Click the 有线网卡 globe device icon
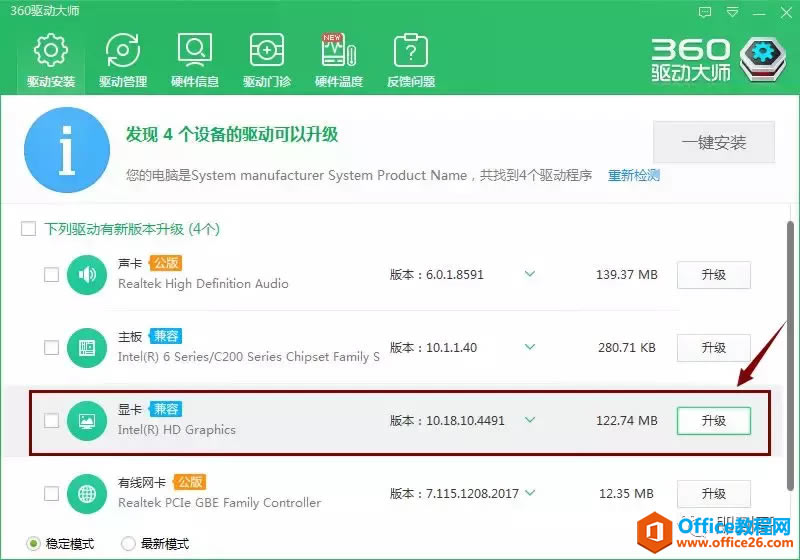Viewport: 800px width, 560px height. point(87,494)
